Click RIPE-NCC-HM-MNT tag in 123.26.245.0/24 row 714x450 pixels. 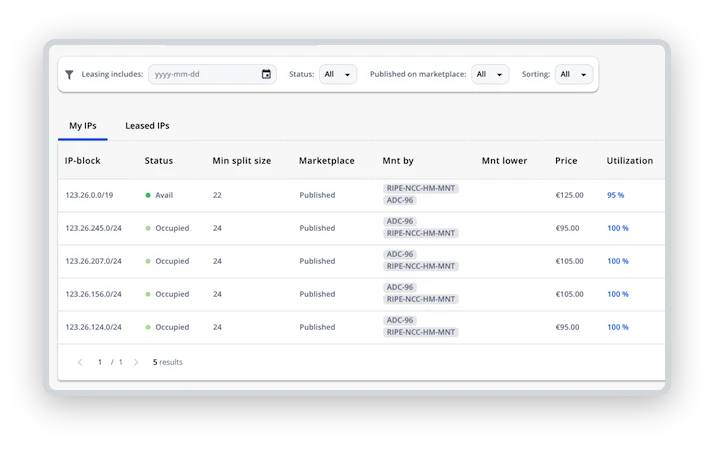click(421, 233)
